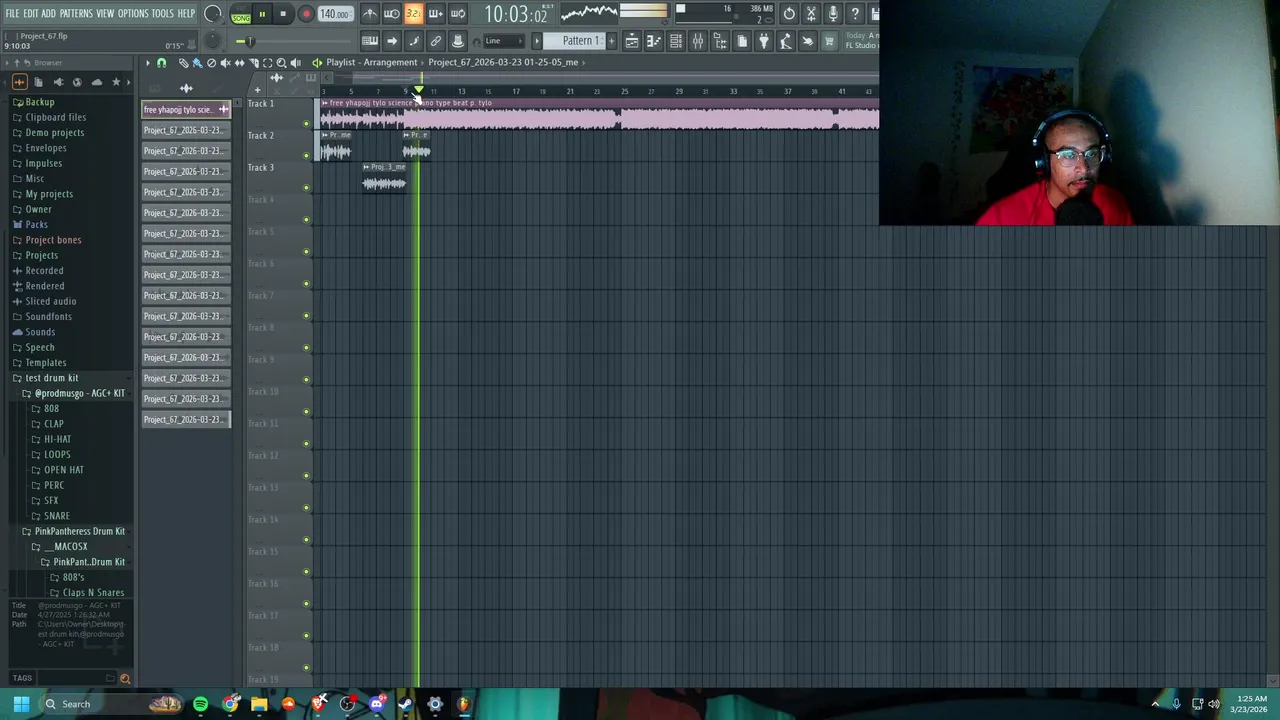The width and height of the screenshot is (1280, 720).
Task: Toggle the metronome icon
Action: (x=370, y=14)
